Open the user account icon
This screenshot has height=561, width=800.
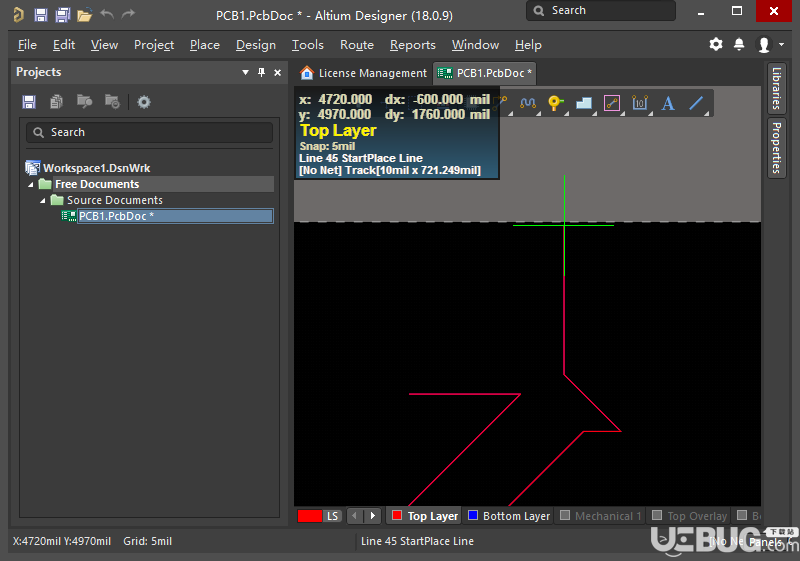click(x=764, y=45)
